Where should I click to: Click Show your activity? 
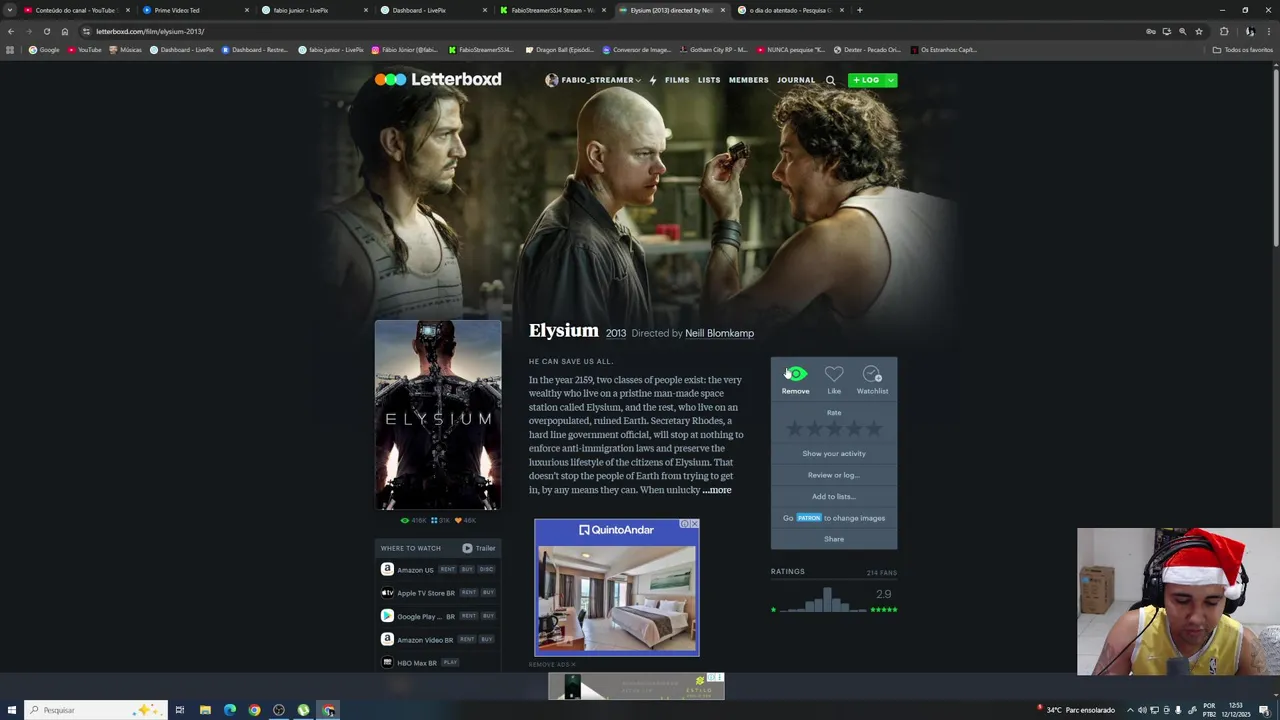(x=834, y=453)
